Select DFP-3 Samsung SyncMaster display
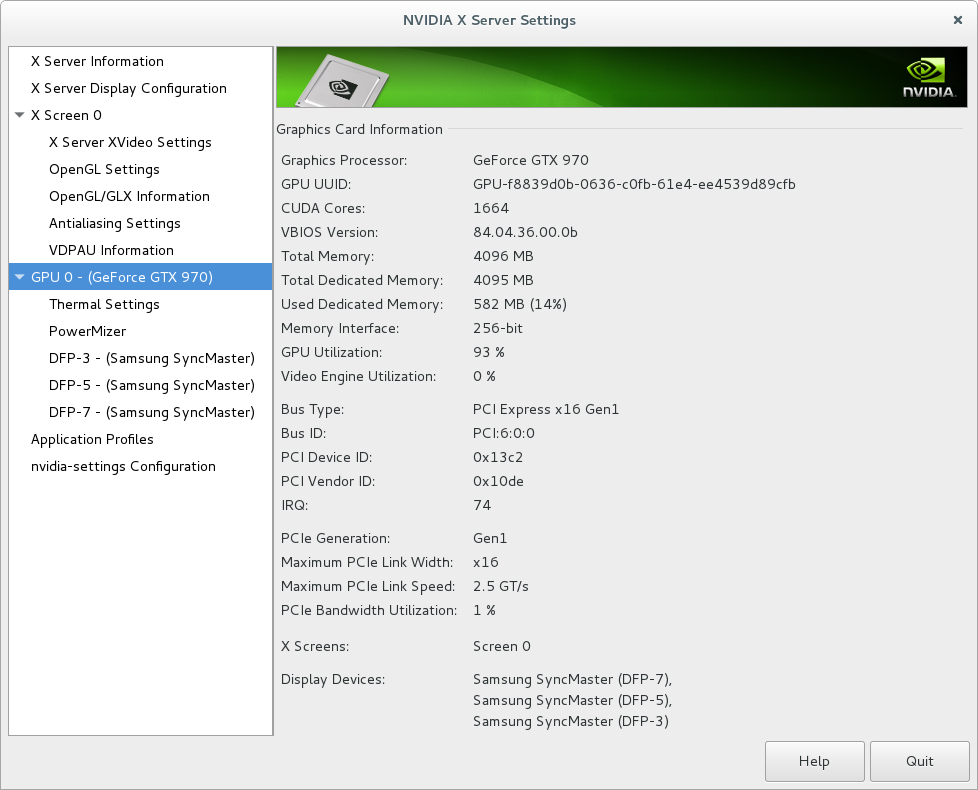978x790 pixels. pos(152,359)
